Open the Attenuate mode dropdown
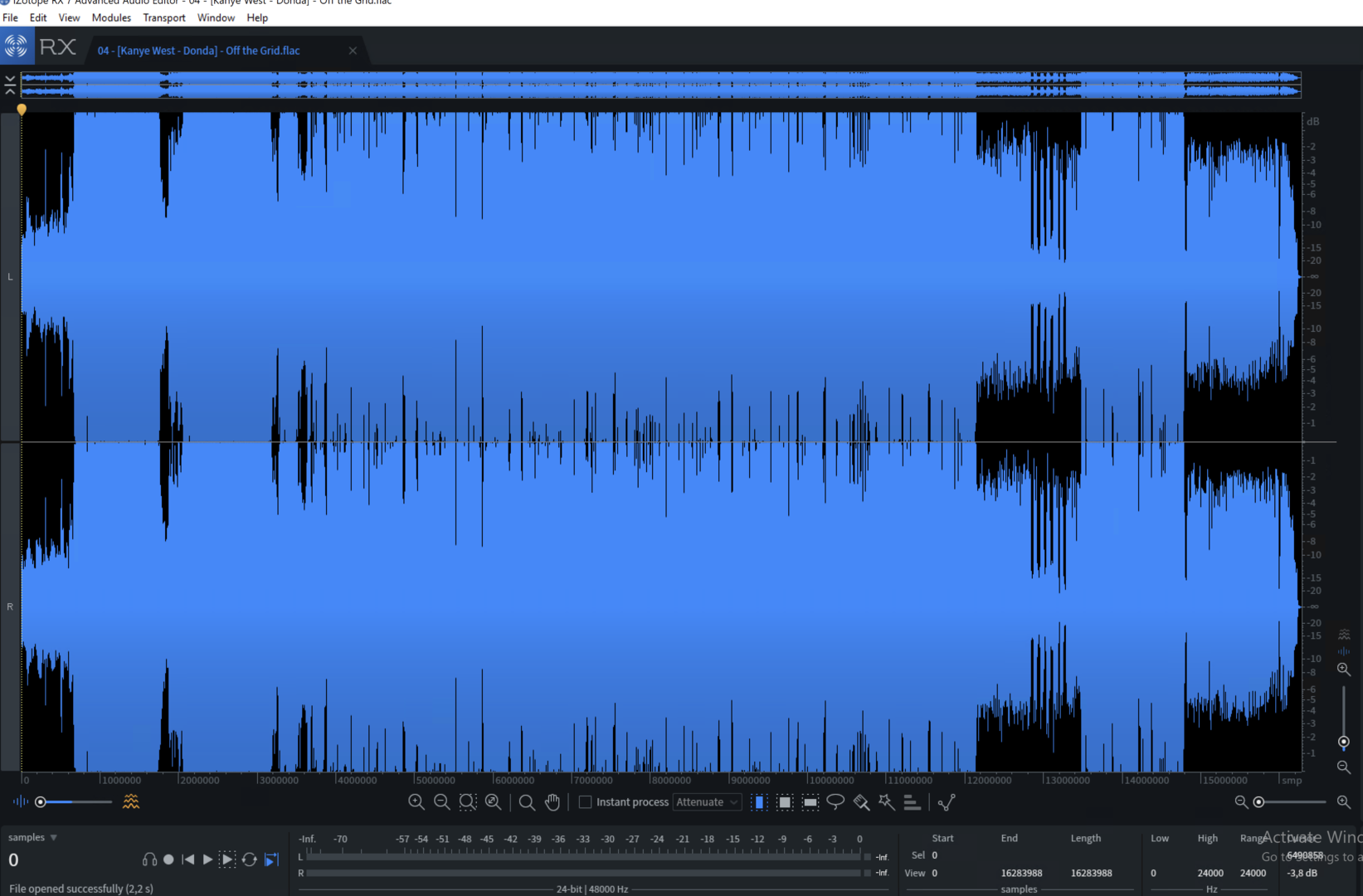The width and height of the screenshot is (1363, 896). click(707, 801)
